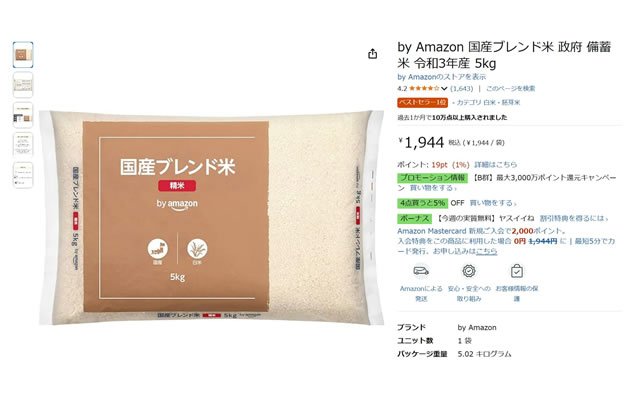Click the Amazon delivery truck icon

click(421, 271)
